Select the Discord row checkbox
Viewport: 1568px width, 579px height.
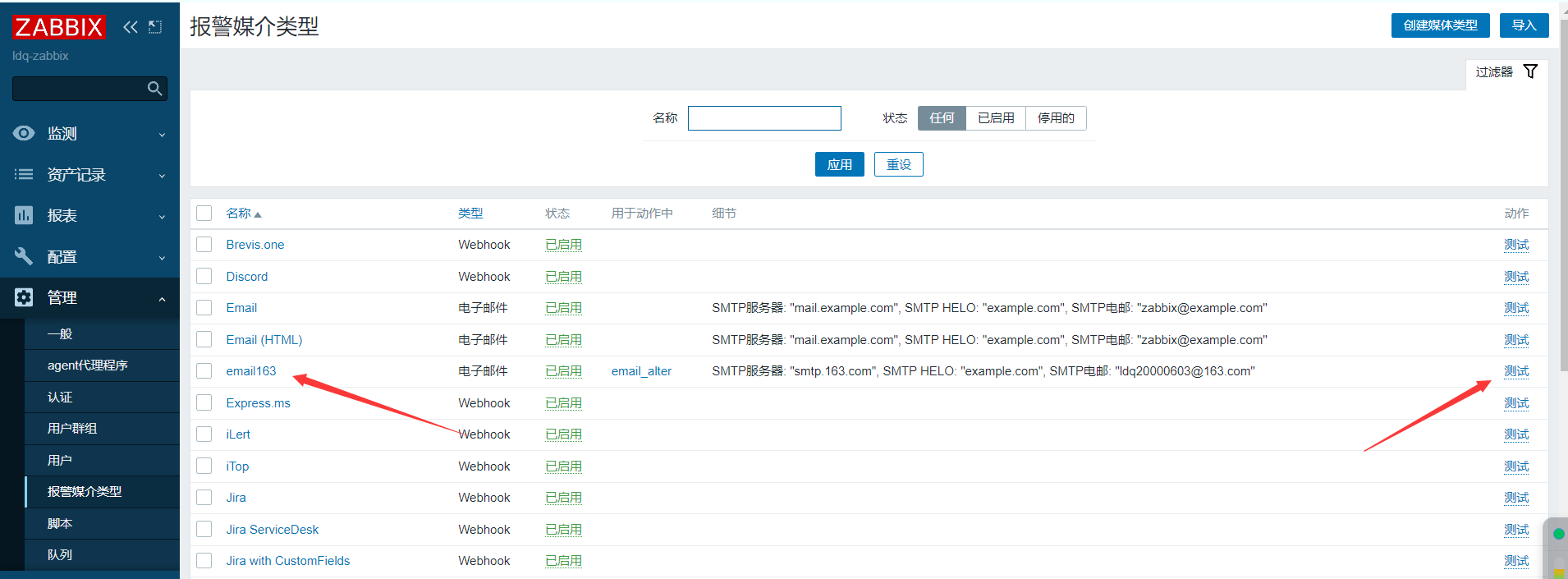(x=204, y=277)
